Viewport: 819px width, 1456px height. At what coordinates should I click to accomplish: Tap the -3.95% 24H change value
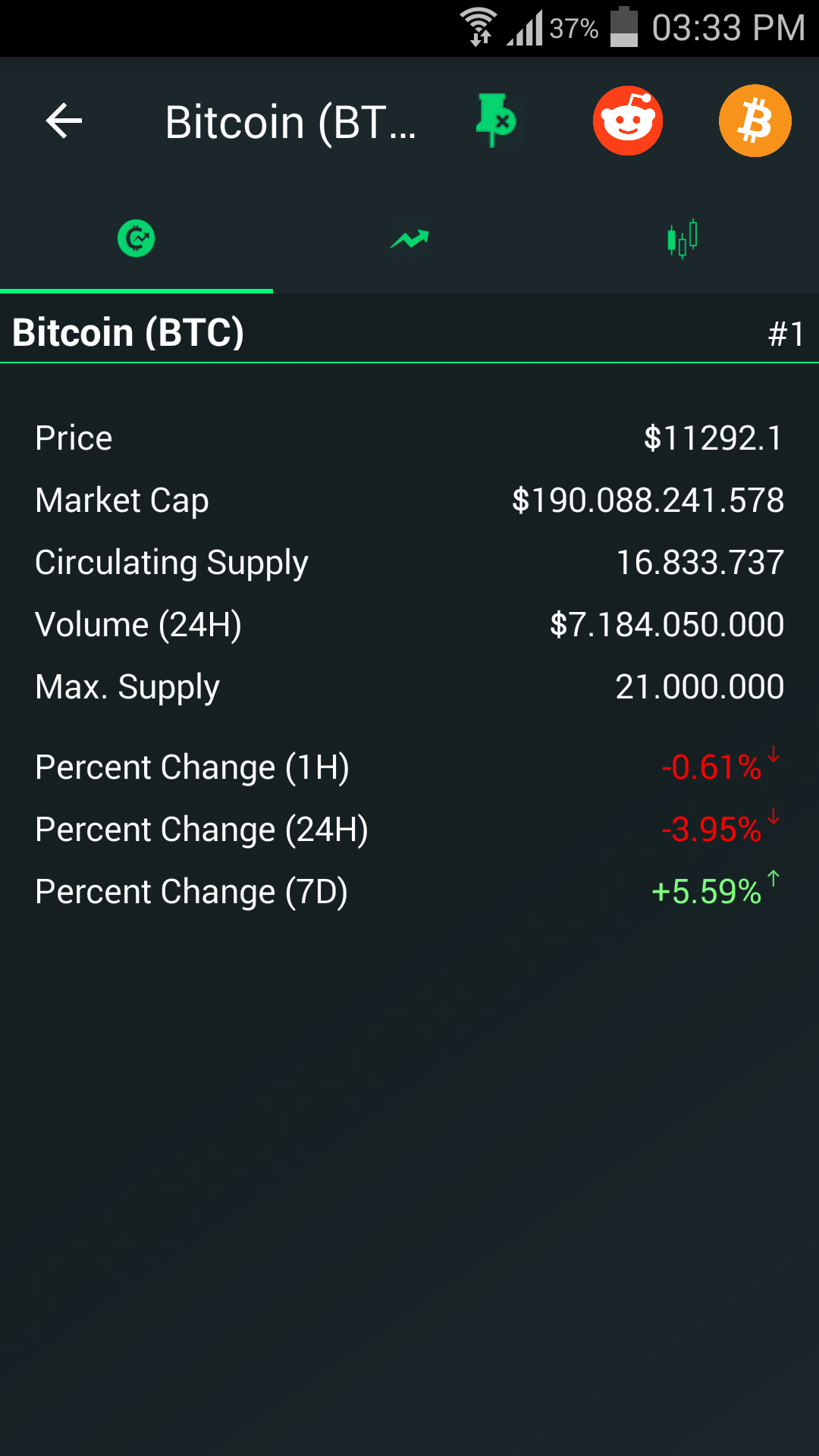point(711,830)
